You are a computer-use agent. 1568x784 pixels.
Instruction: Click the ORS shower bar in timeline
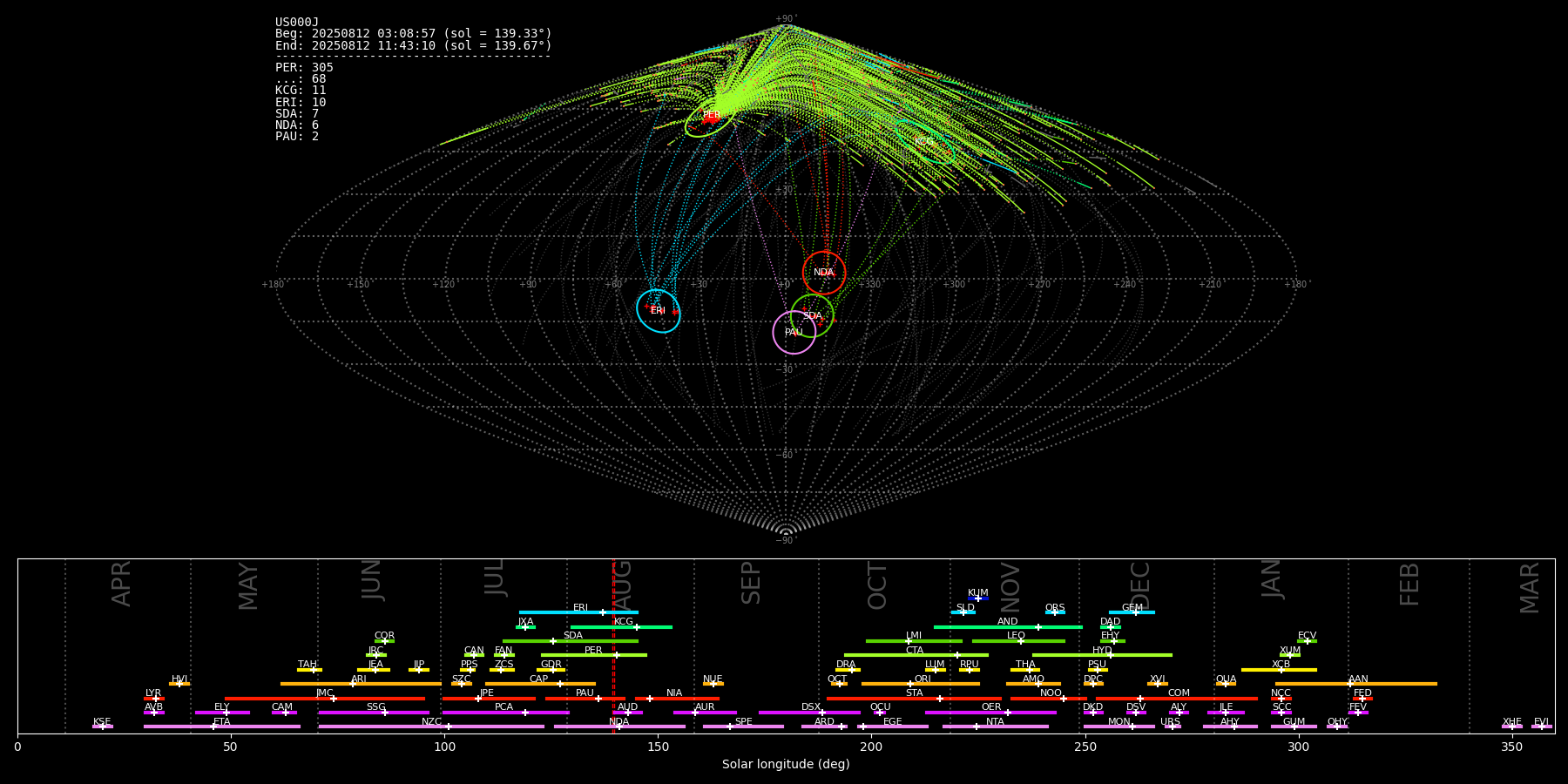click(1055, 612)
